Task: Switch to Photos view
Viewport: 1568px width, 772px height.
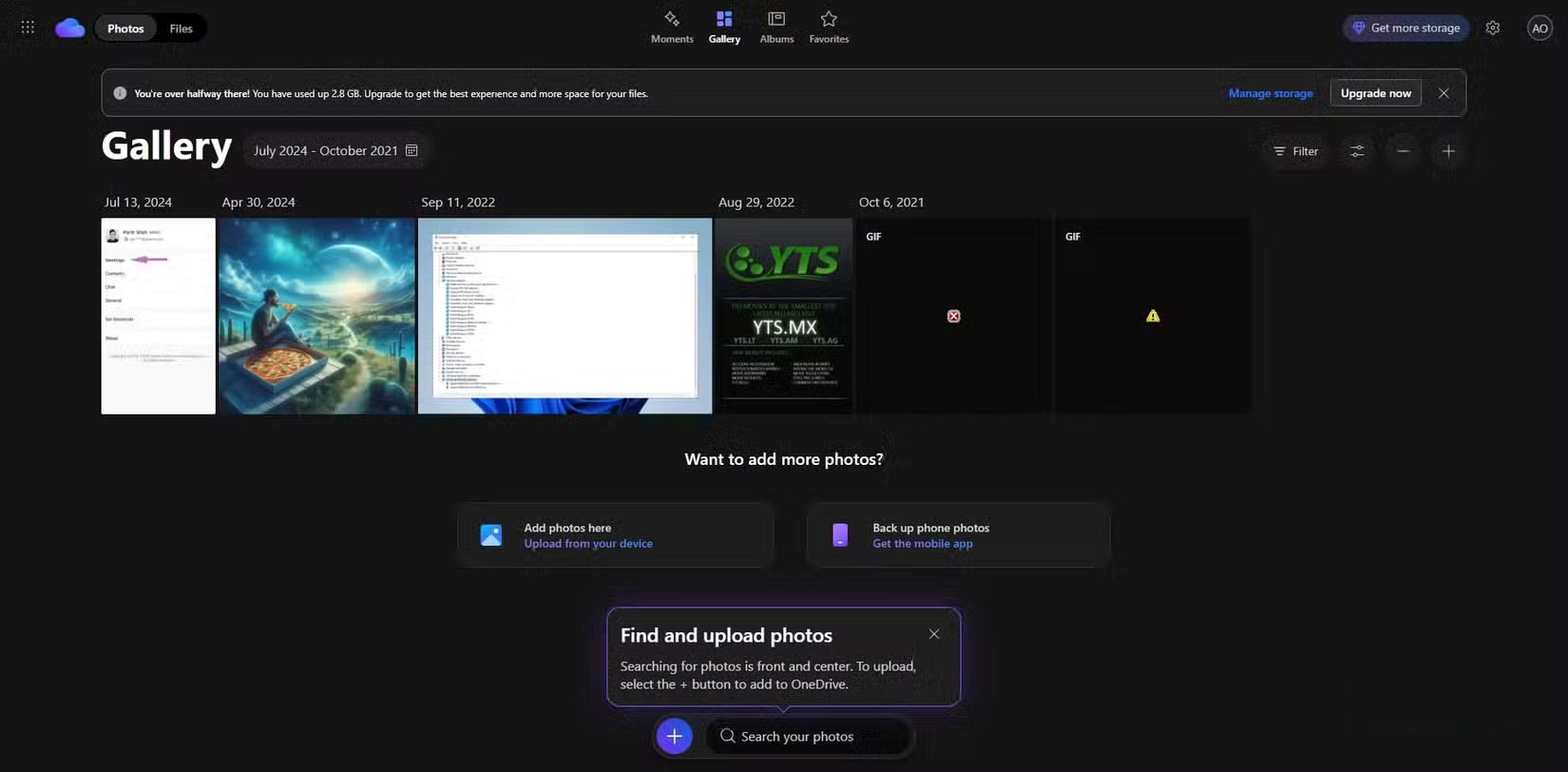Action: (125, 29)
